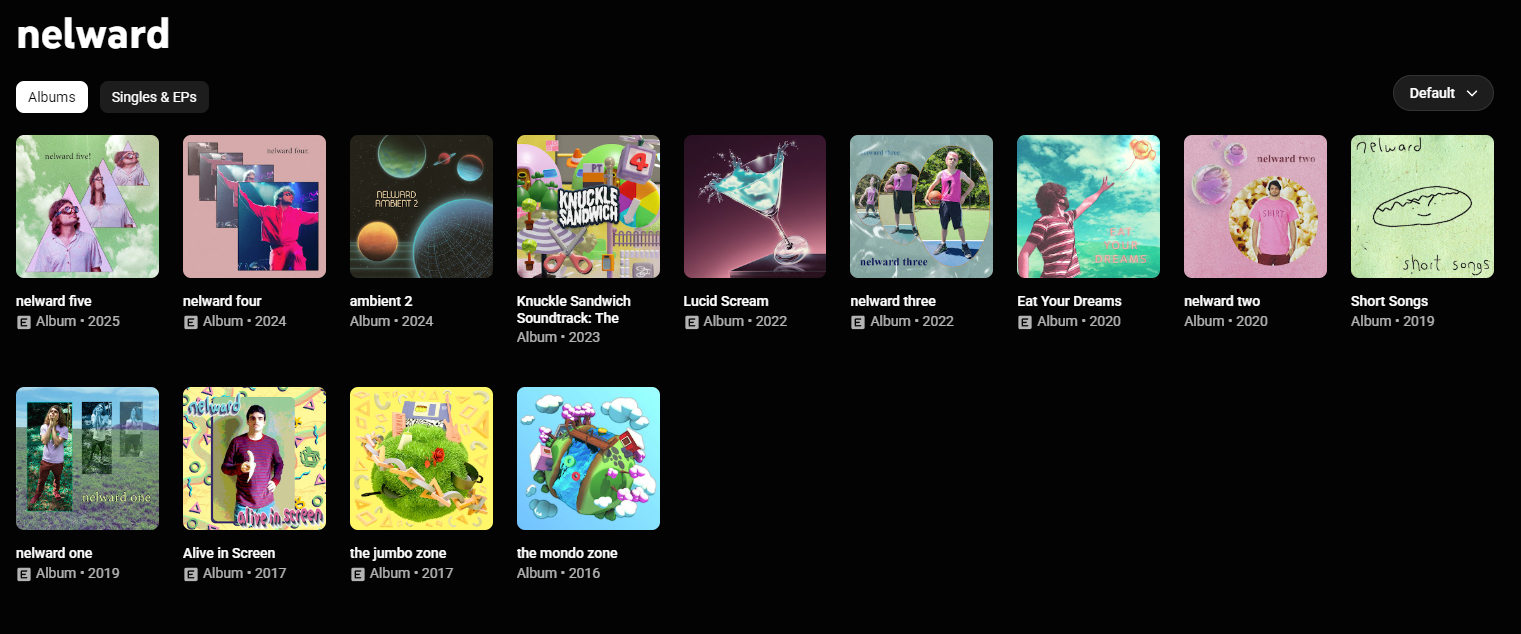This screenshot has width=1521, height=634.
Task: Switch to the Singles & EPs tab
Action: (x=154, y=97)
